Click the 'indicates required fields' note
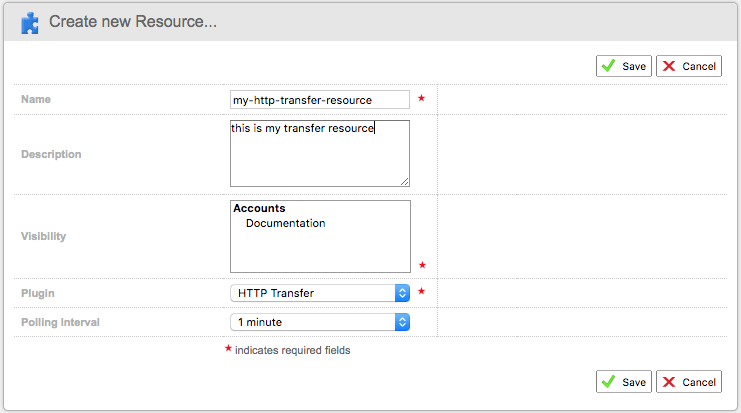 click(292, 351)
